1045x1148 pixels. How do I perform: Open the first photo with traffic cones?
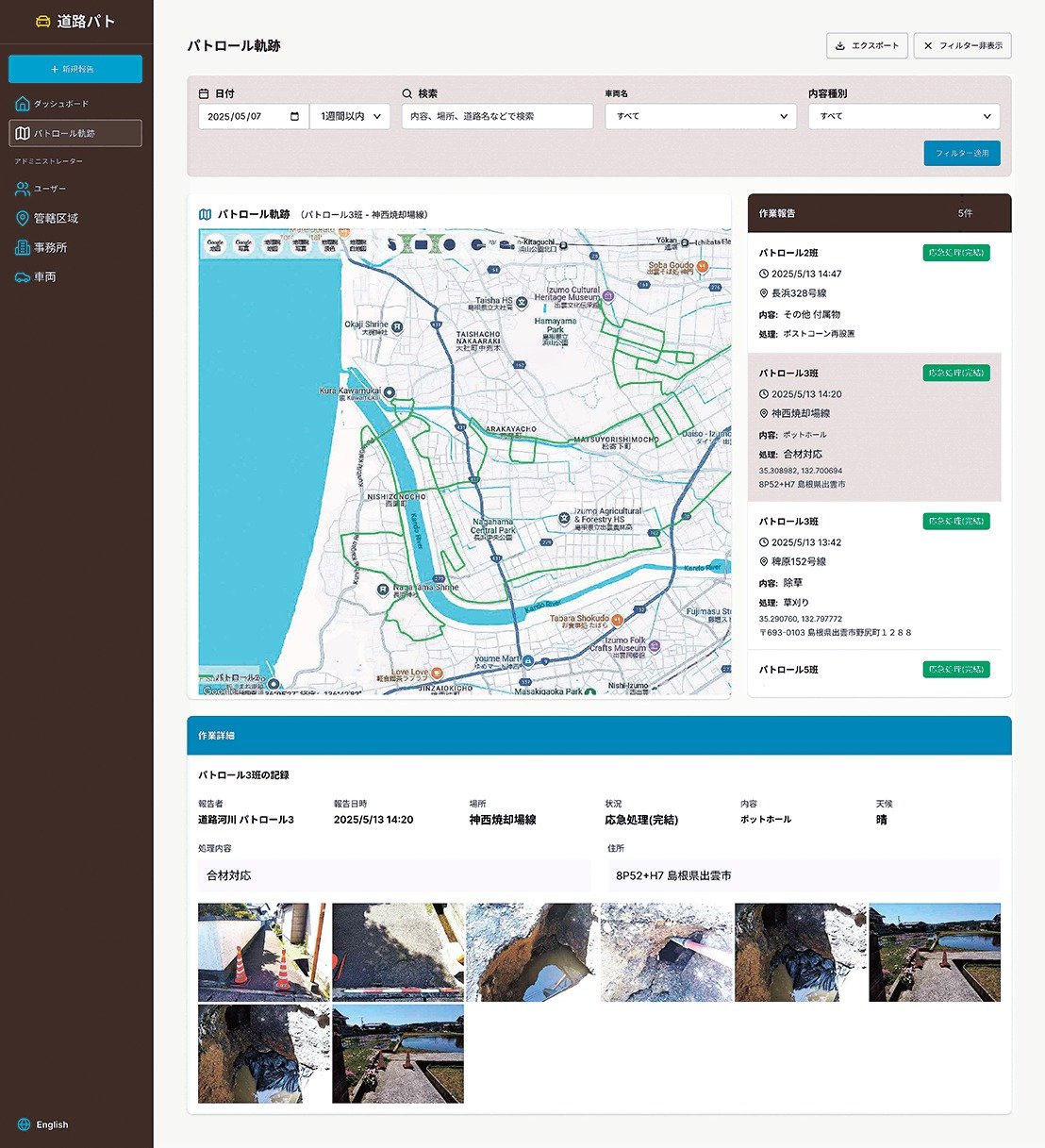click(x=263, y=952)
